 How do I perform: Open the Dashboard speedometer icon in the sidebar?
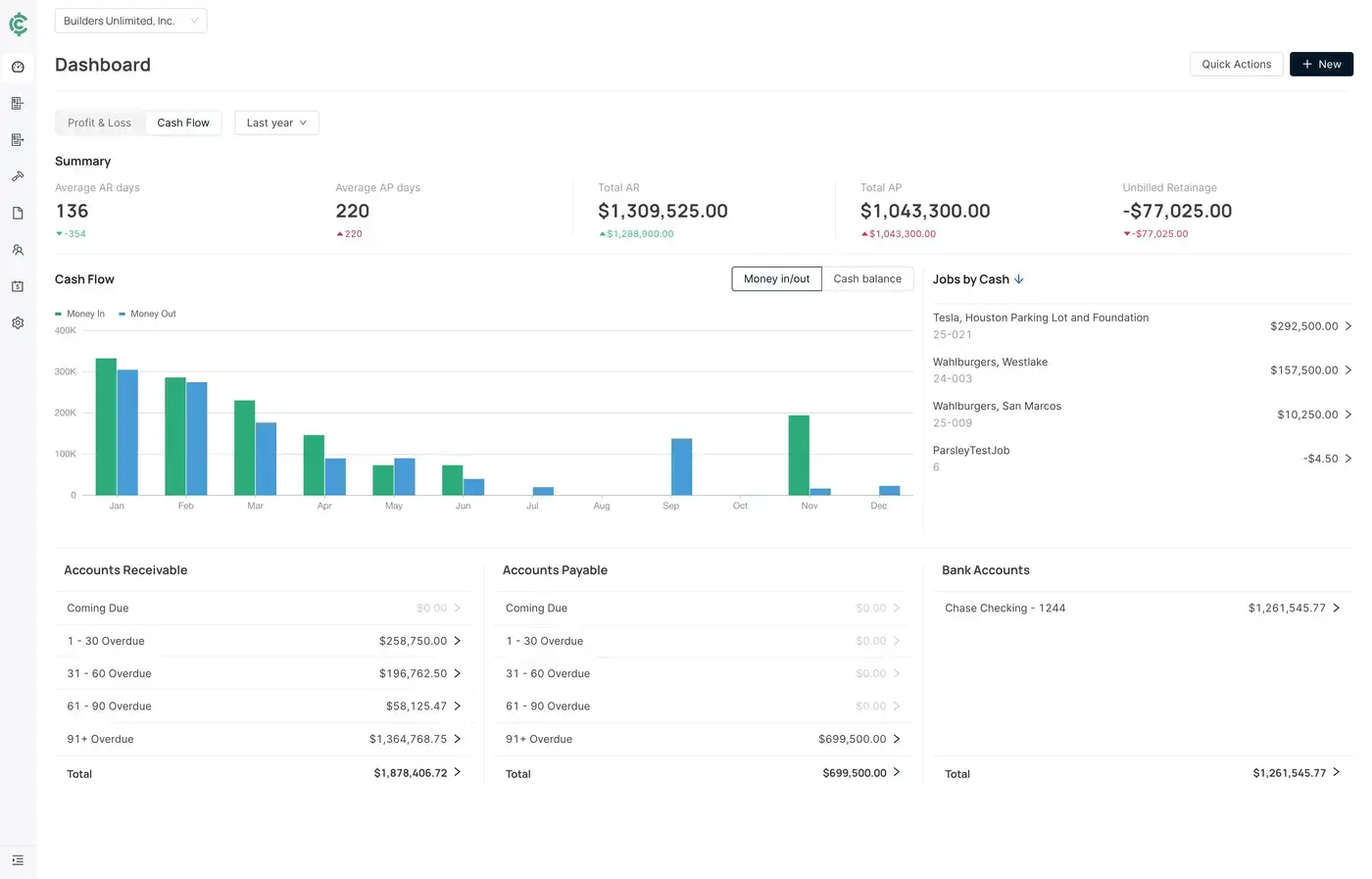tap(18, 67)
